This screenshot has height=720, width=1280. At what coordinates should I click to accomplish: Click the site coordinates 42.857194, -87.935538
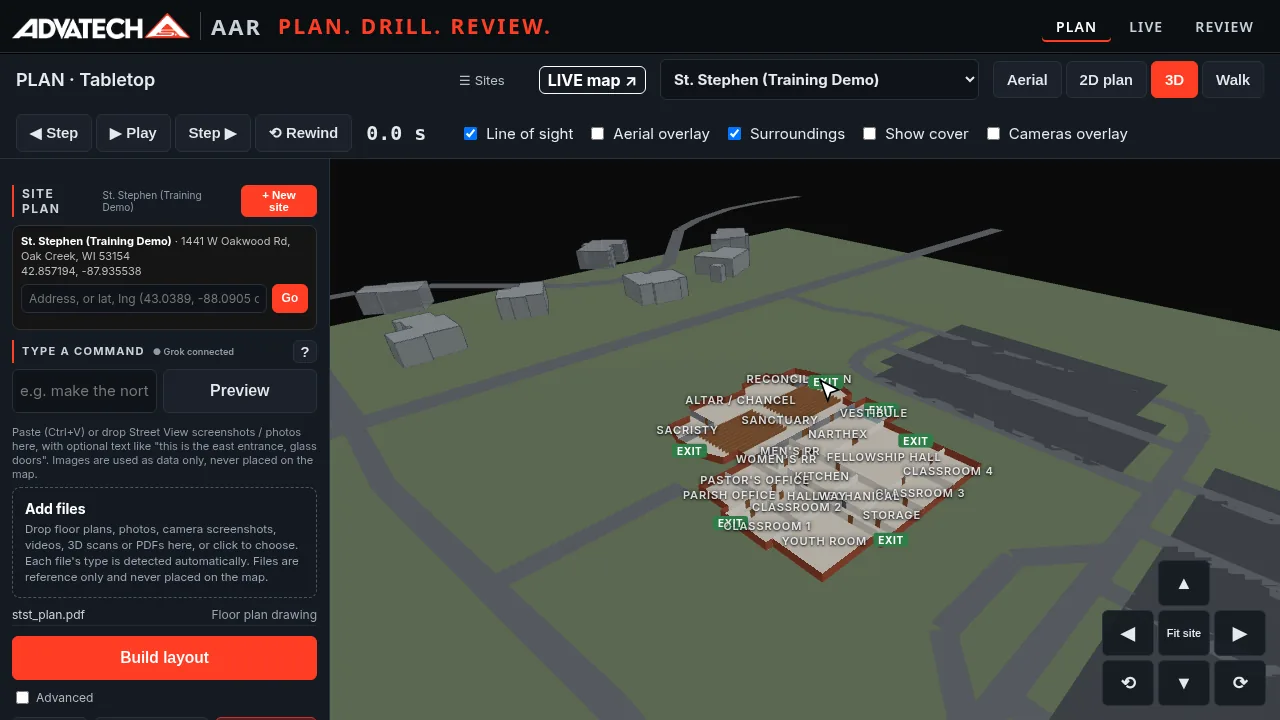(x=81, y=271)
